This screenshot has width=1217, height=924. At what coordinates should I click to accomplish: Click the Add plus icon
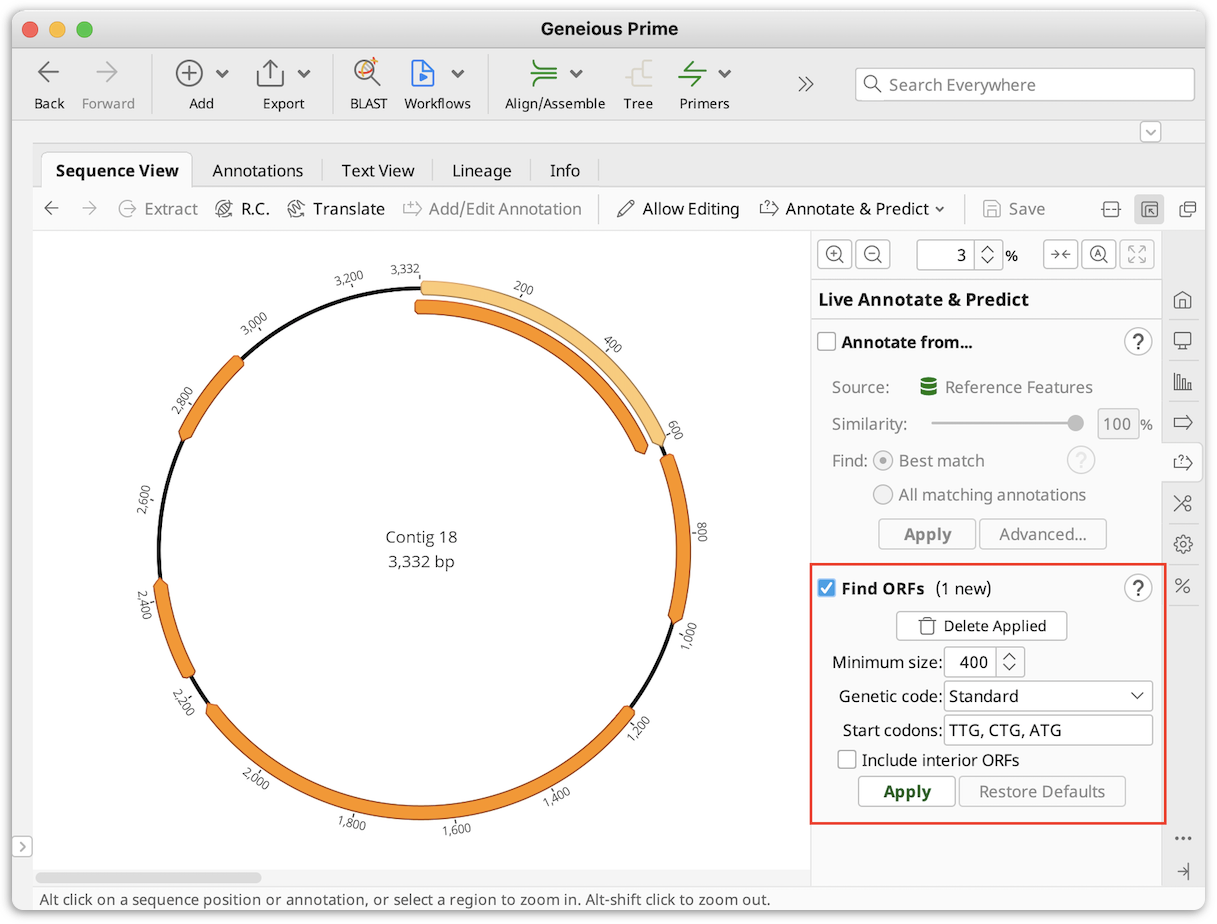pyautogui.click(x=189, y=73)
